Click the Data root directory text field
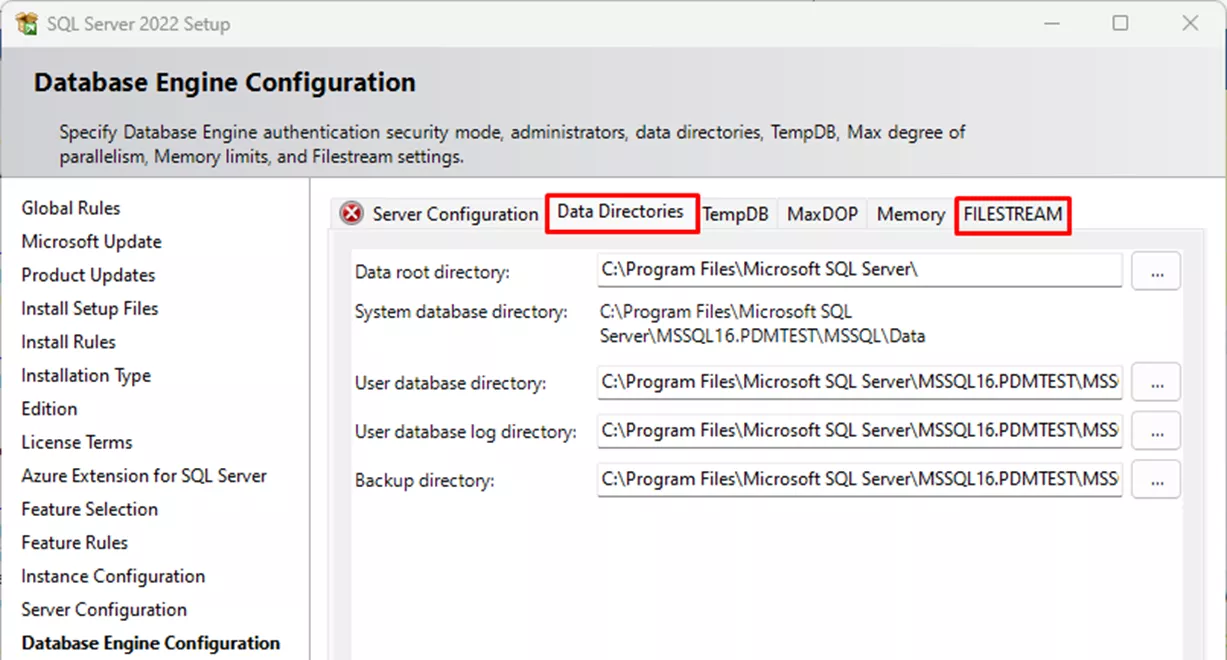 tap(860, 270)
